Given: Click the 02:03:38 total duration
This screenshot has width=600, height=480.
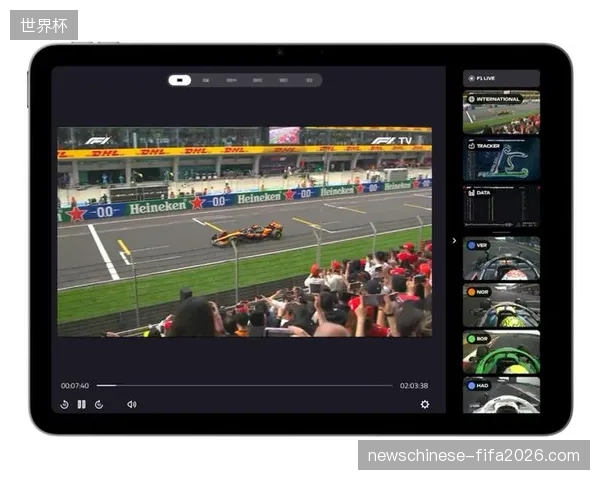Looking at the screenshot, I should click(x=414, y=385).
